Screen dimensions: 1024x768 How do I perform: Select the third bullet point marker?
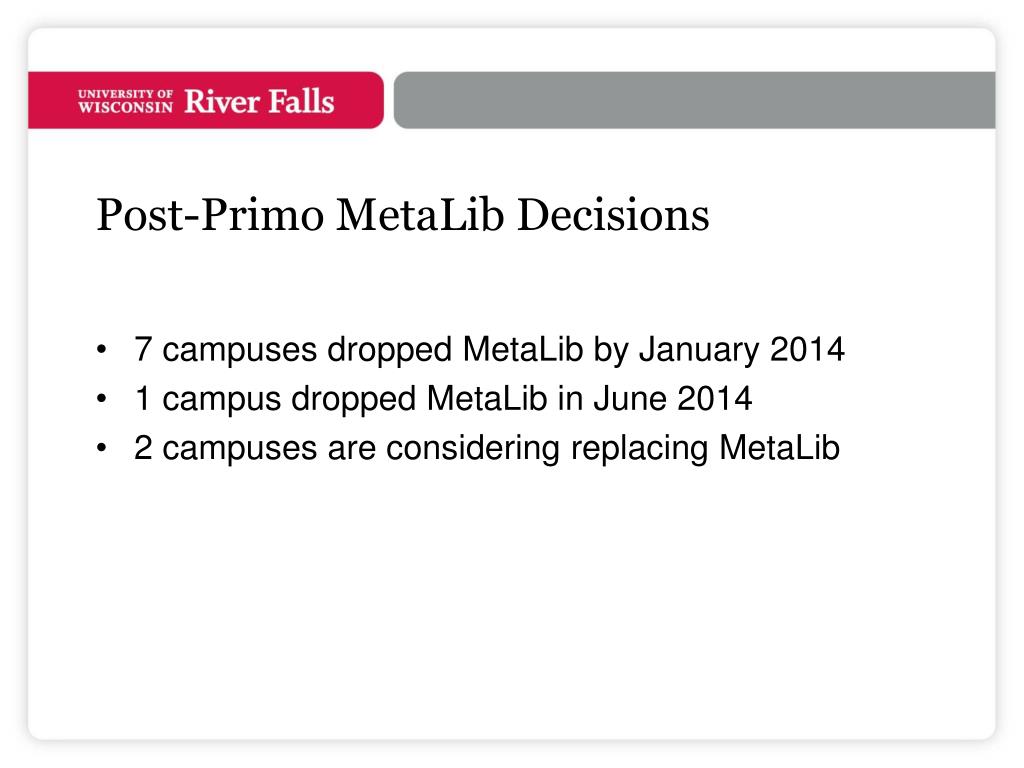pyautogui.click(x=101, y=448)
